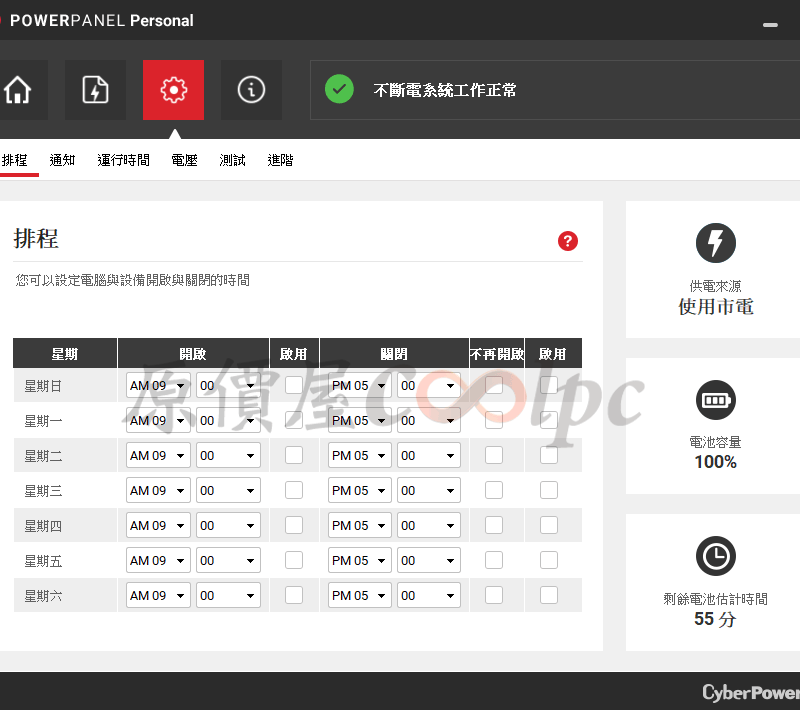This screenshot has height=710, width=800.
Task: Click the 星期 column header
Action: tap(65, 353)
